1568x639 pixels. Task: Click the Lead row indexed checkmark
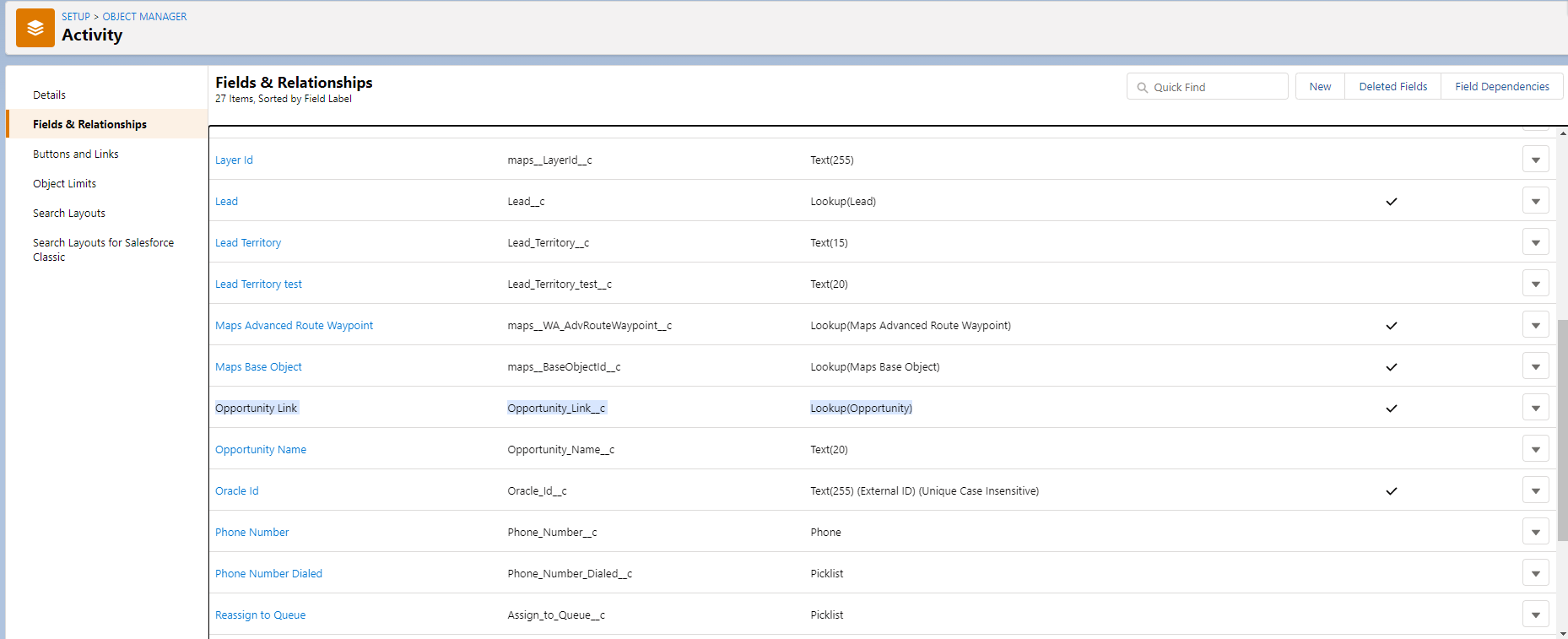click(1392, 201)
